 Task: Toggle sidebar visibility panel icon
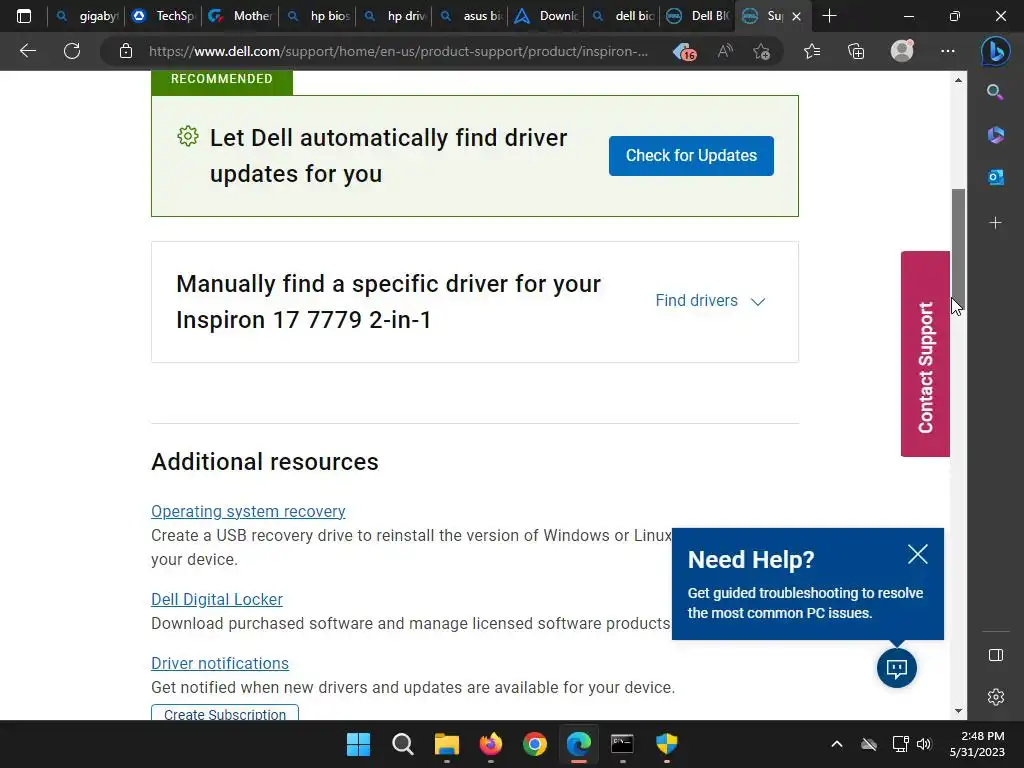(x=995, y=655)
